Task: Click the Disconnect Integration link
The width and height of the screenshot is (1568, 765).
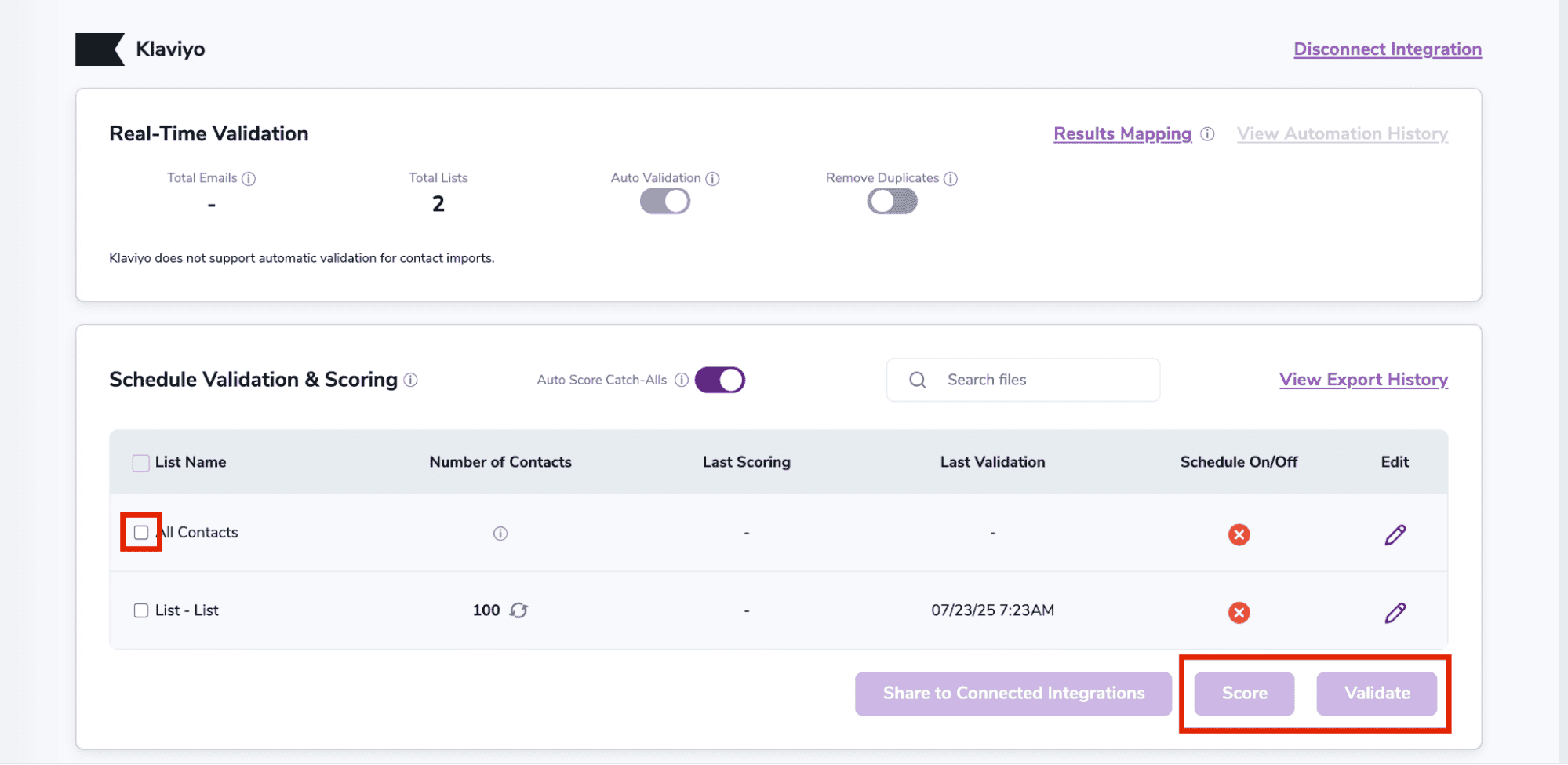Action: point(1387,49)
